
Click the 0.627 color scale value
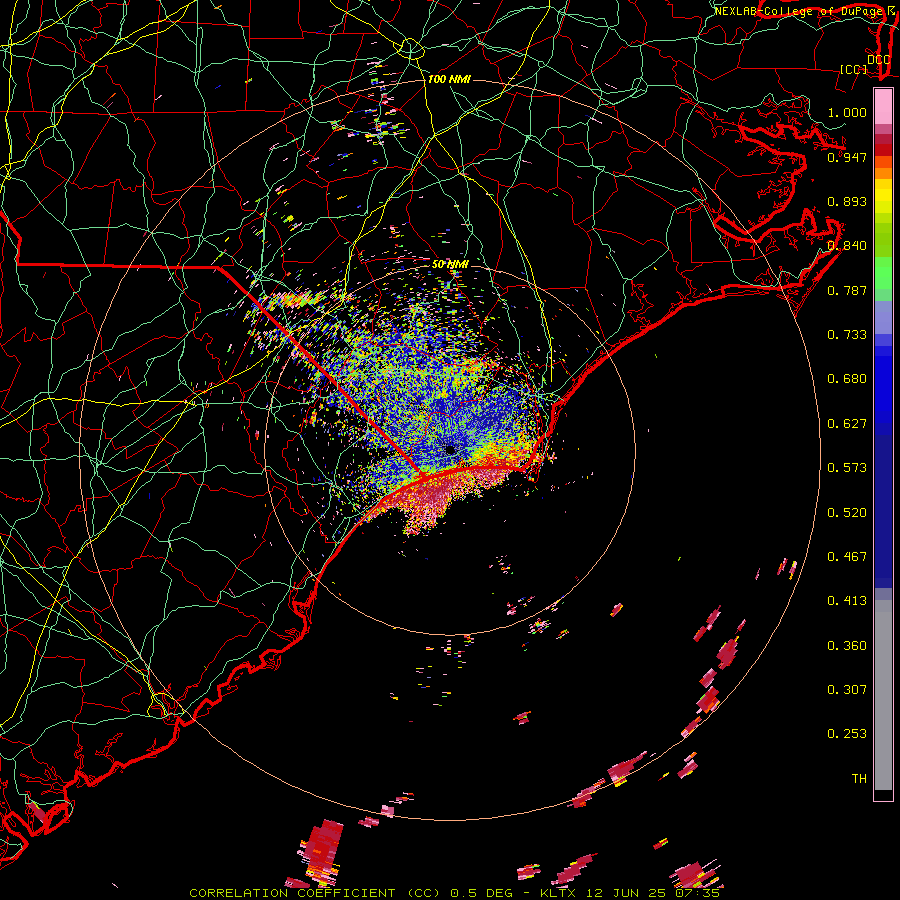pyautogui.click(x=847, y=423)
